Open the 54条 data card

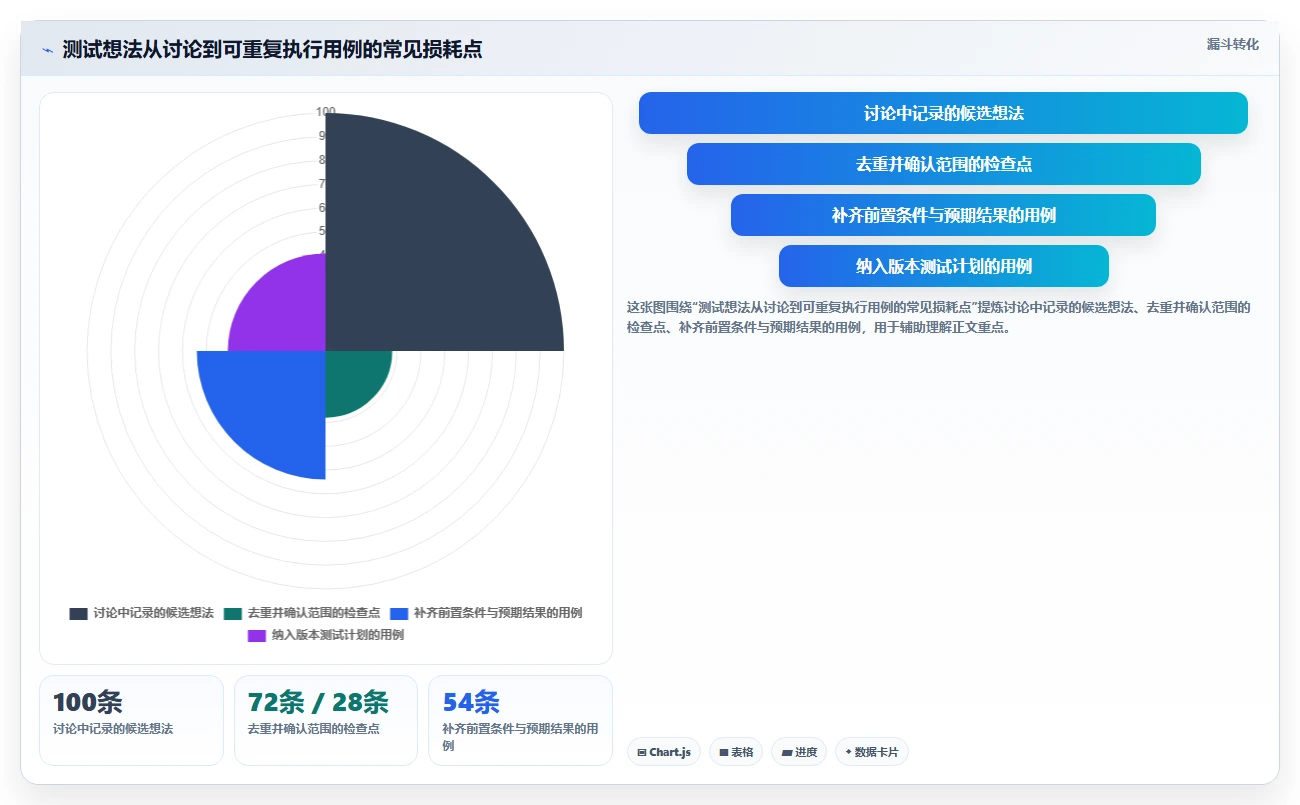tap(520, 720)
